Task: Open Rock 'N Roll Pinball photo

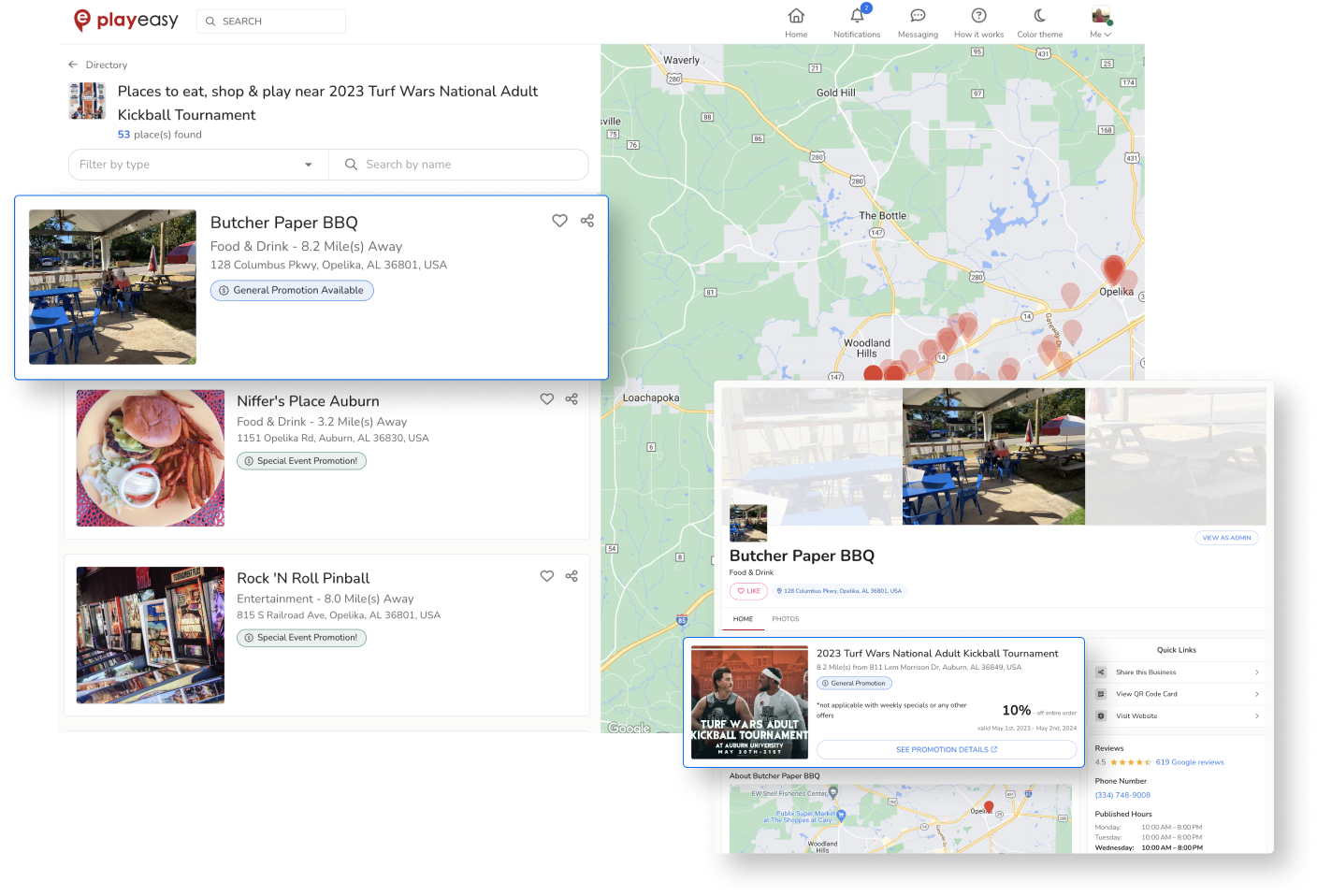Action: click(151, 635)
